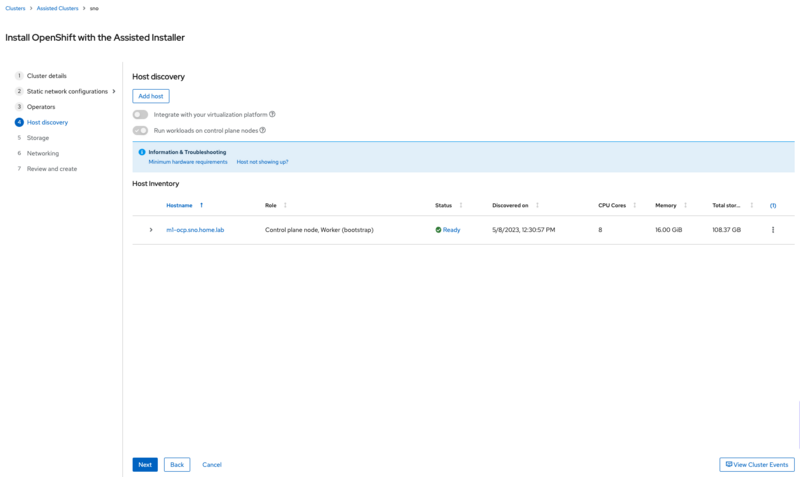
Task: Go to Review and create step
Action: (x=52, y=169)
